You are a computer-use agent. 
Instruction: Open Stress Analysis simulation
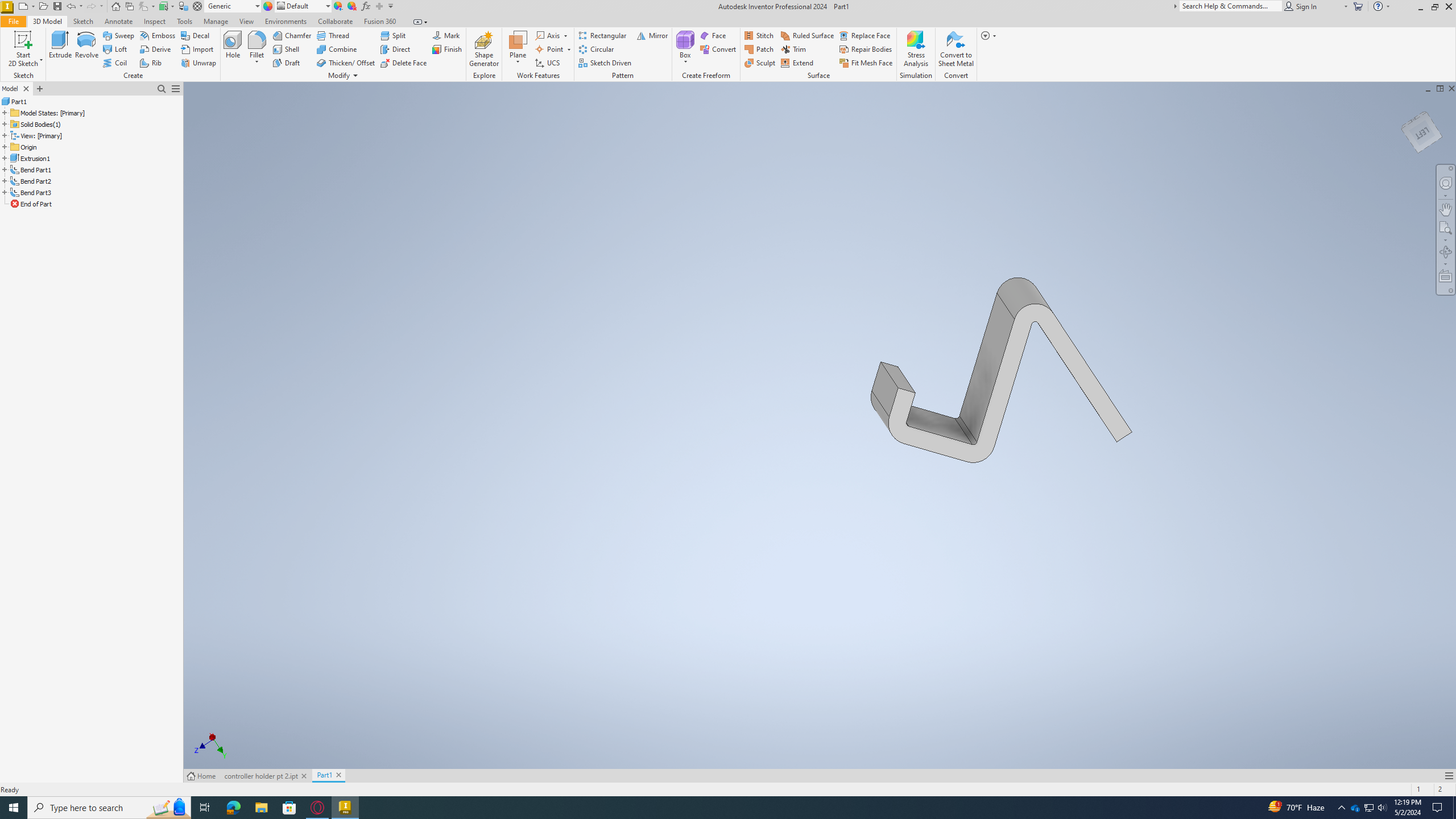[x=916, y=49]
